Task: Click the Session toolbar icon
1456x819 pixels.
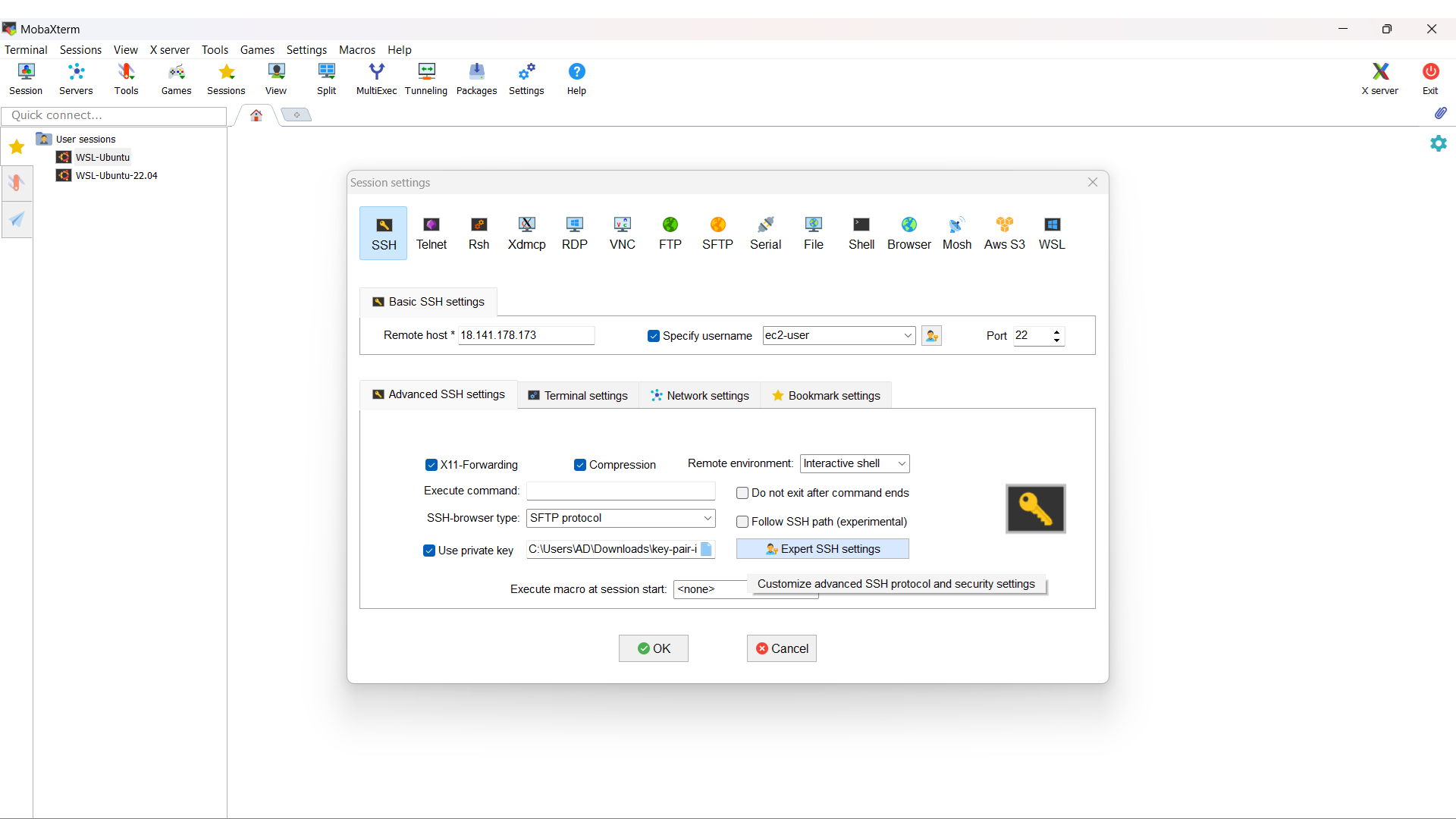Action: pyautogui.click(x=26, y=79)
